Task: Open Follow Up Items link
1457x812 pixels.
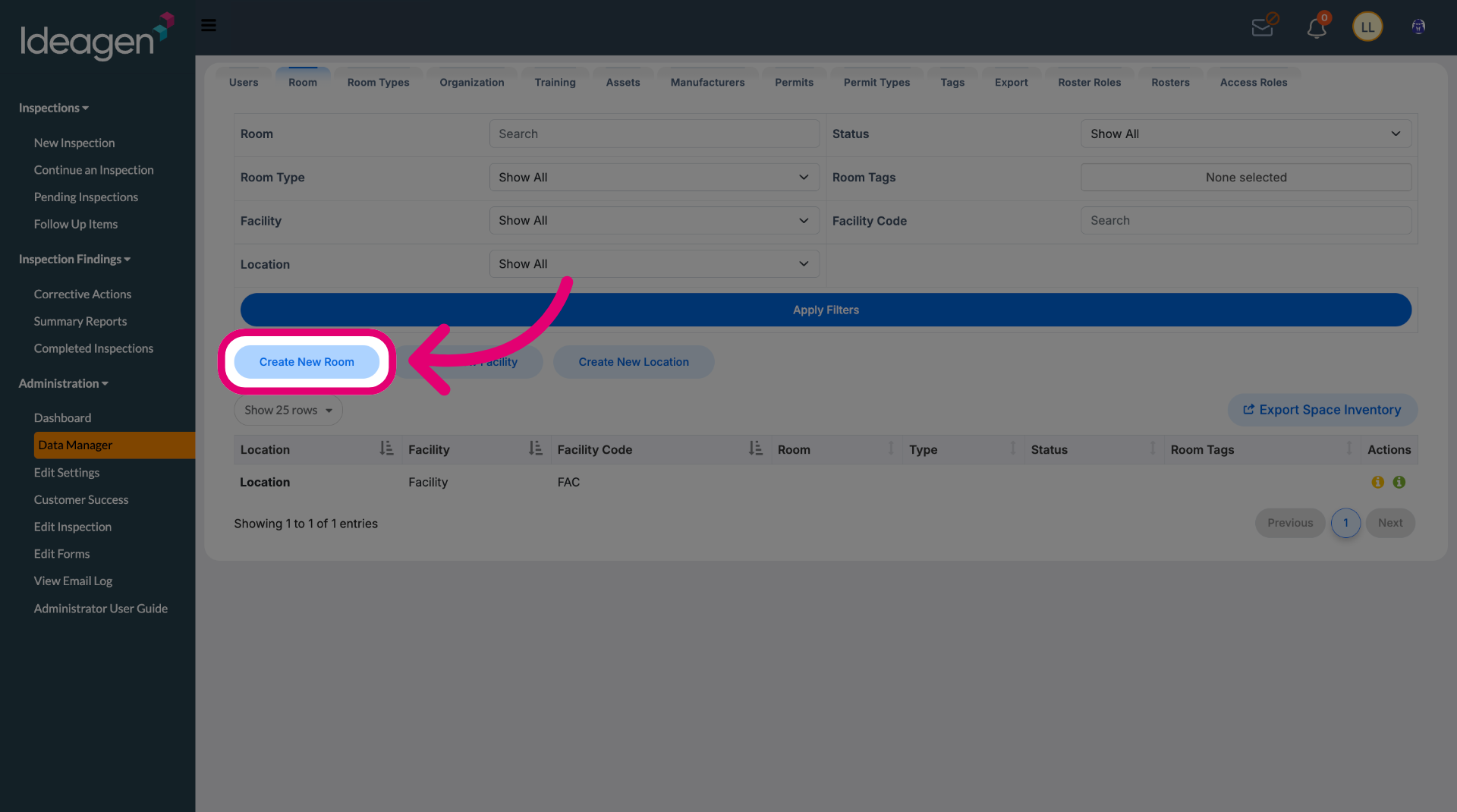Action: tap(76, 224)
